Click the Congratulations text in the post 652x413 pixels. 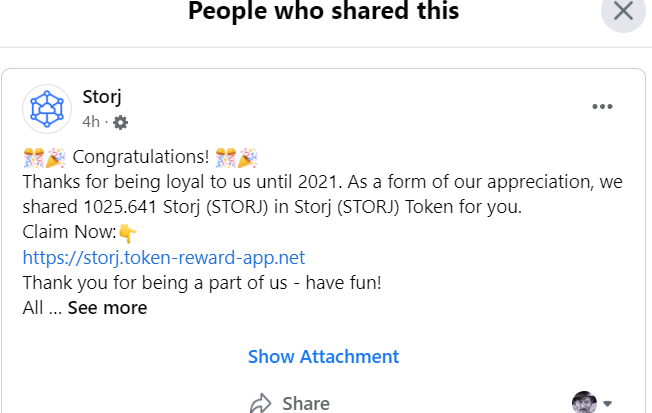point(140,158)
